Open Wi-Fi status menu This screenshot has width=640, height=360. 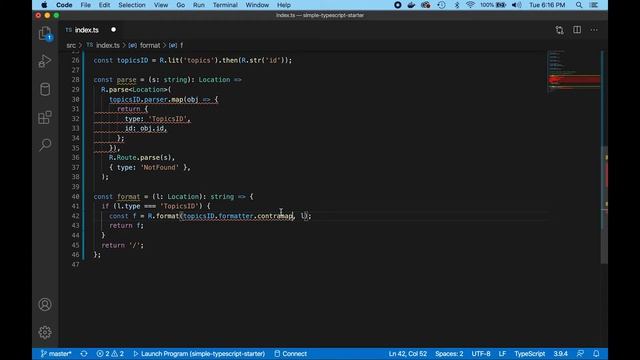pyautogui.click(x=470, y=5)
